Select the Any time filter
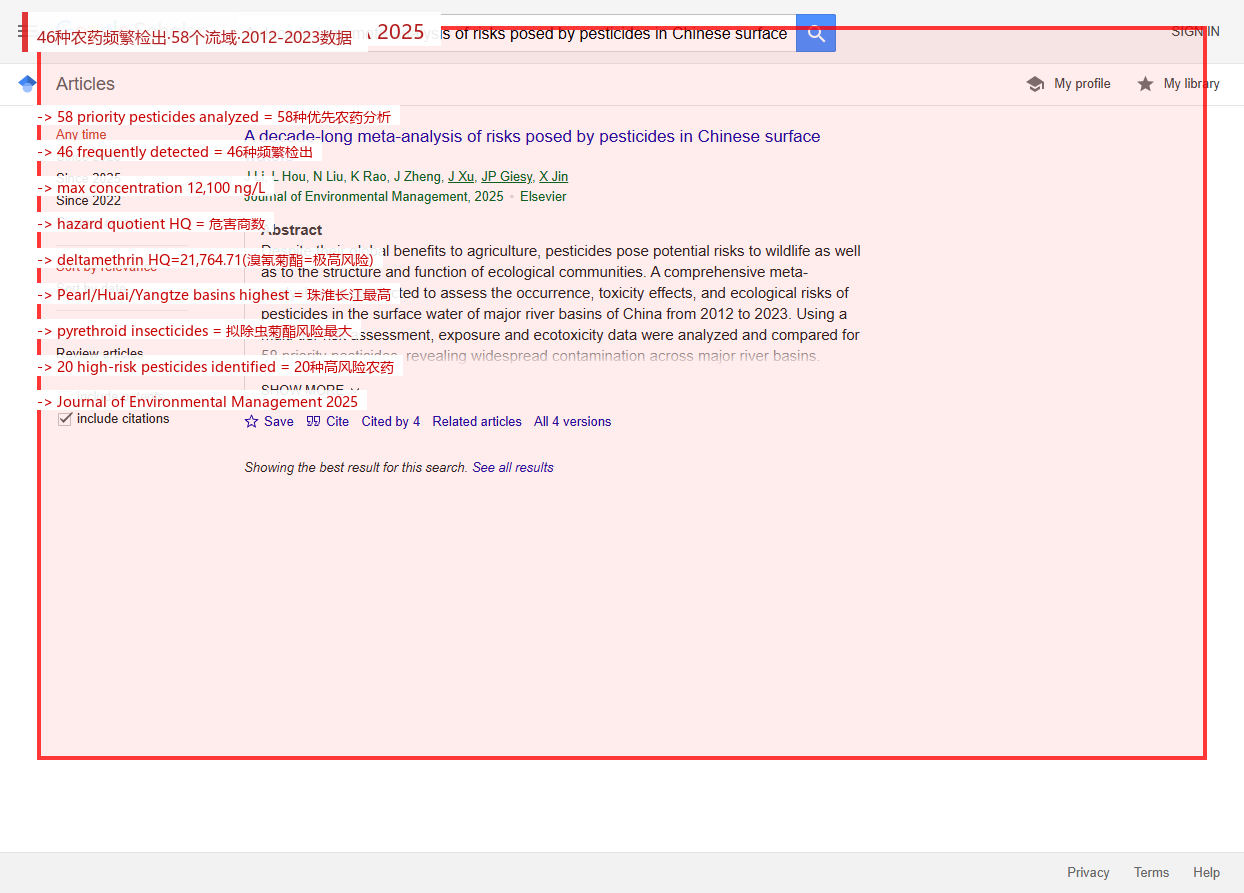1244x893 pixels. click(81, 134)
